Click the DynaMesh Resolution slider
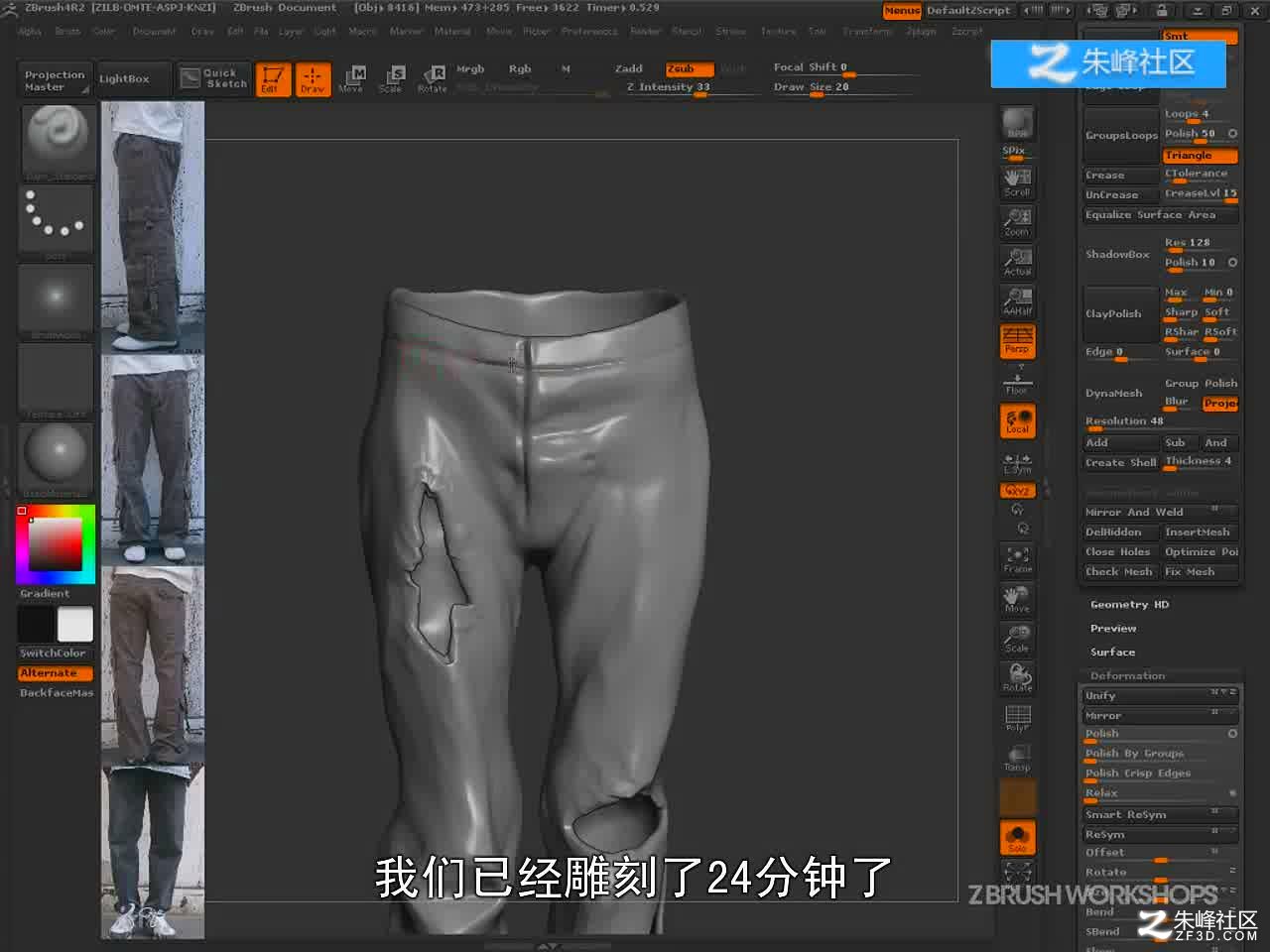Screen dimensions: 1270x952 pyautogui.click(x=1161, y=421)
